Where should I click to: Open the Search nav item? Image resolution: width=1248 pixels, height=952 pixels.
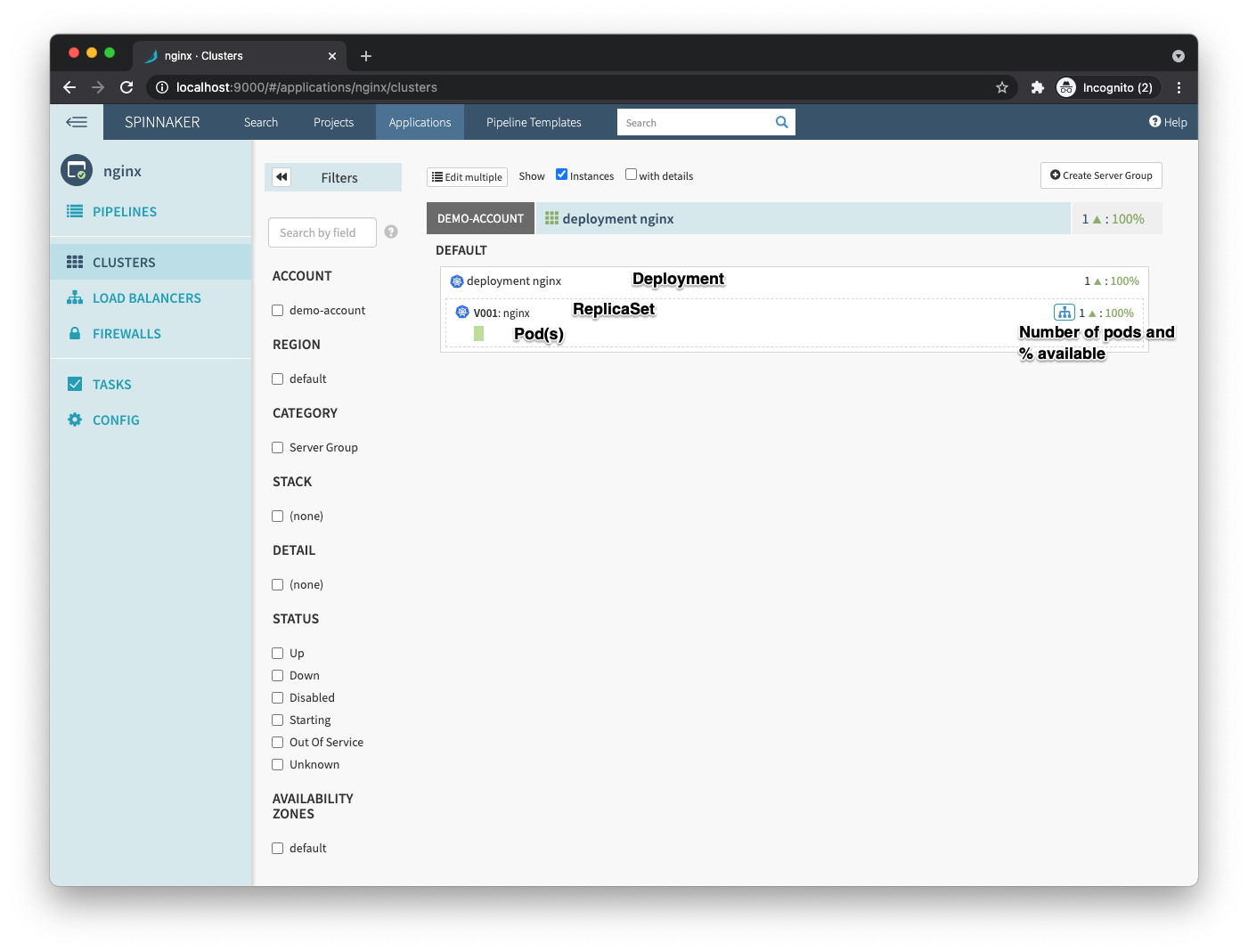click(x=261, y=122)
